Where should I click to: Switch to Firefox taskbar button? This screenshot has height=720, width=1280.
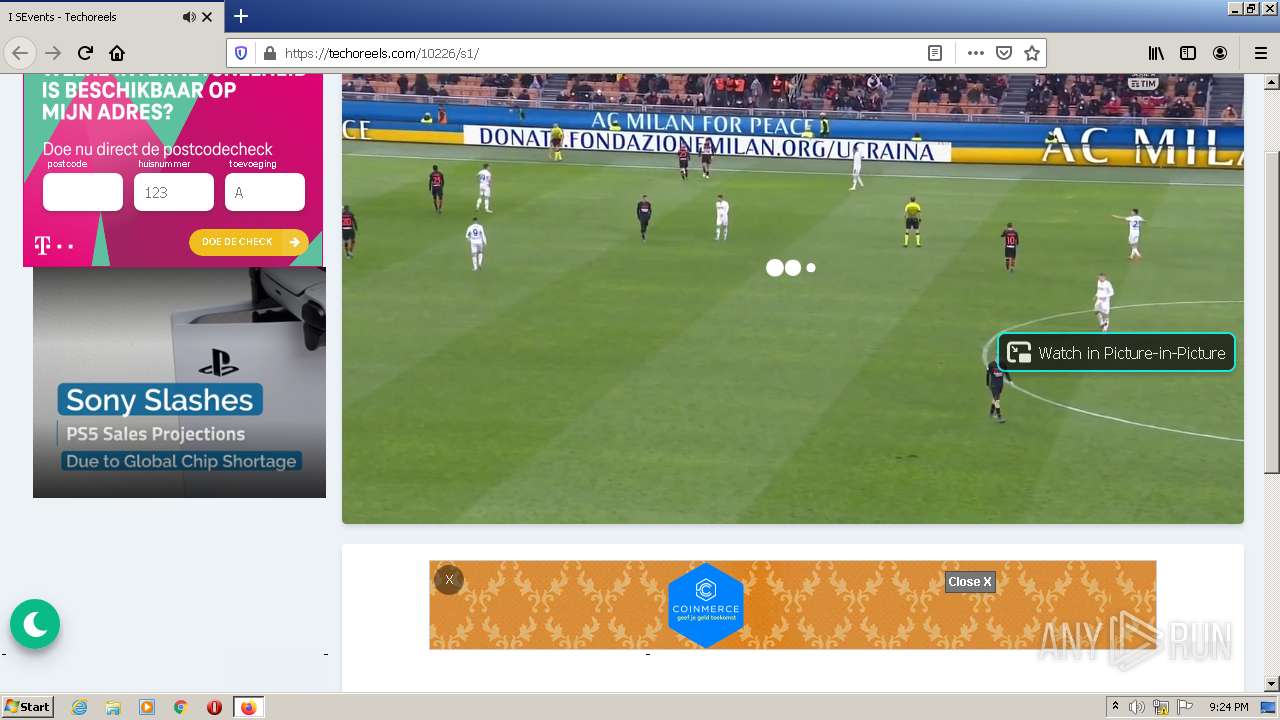point(248,707)
